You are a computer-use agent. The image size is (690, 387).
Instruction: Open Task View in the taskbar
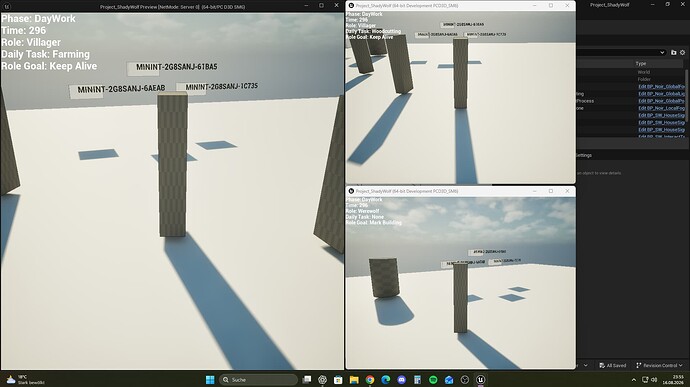click(307, 380)
